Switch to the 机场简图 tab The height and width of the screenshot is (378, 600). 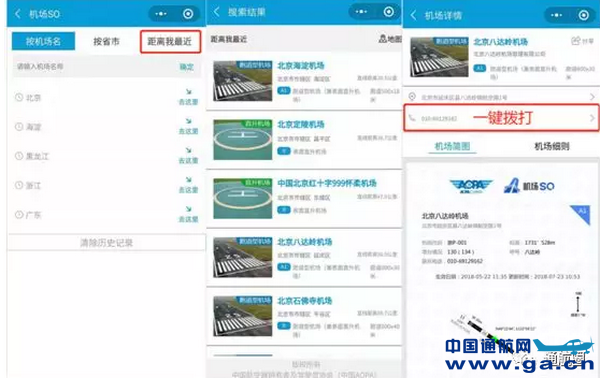[x=452, y=146]
